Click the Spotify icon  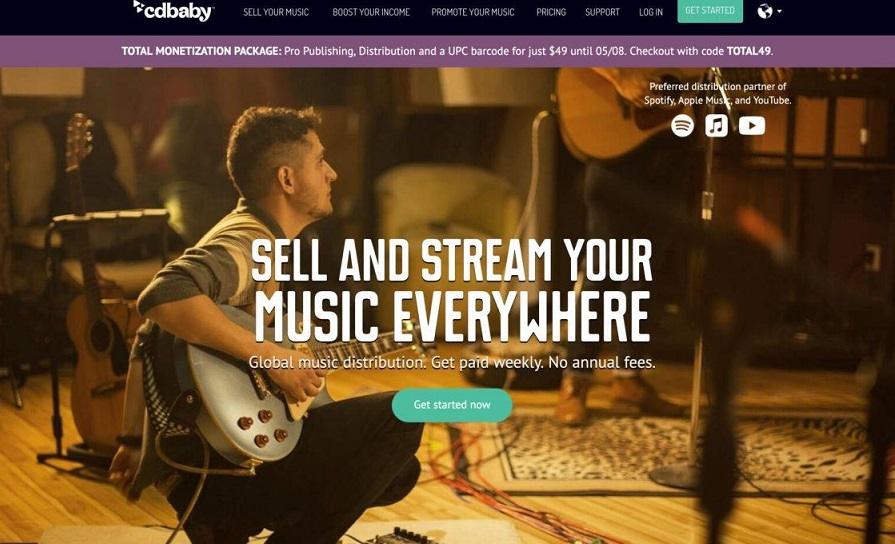click(682, 126)
